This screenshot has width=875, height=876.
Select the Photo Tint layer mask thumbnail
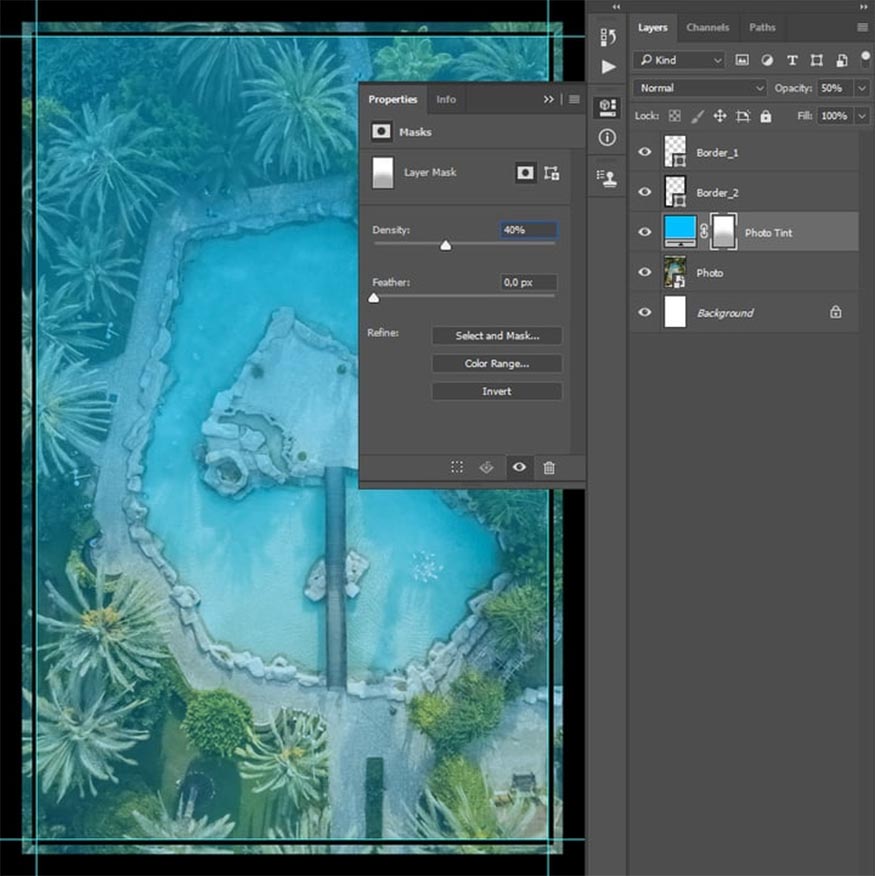(x=724, y=231)
